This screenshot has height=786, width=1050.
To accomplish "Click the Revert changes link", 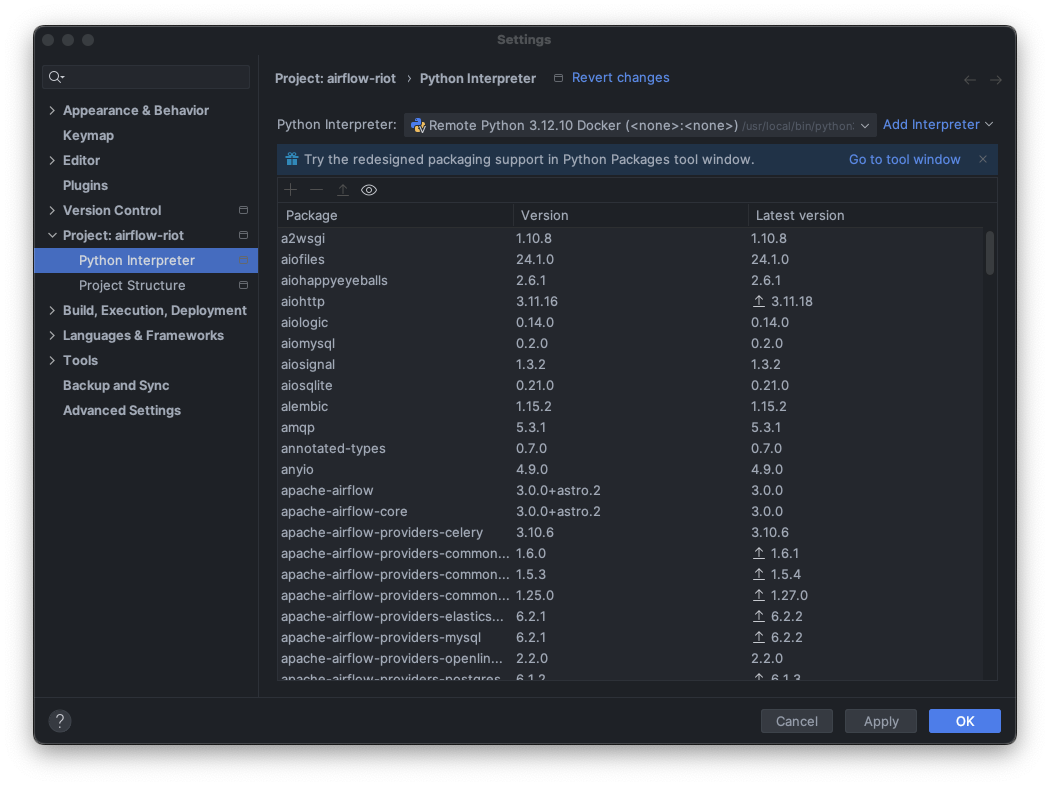I will coord(621,77).
